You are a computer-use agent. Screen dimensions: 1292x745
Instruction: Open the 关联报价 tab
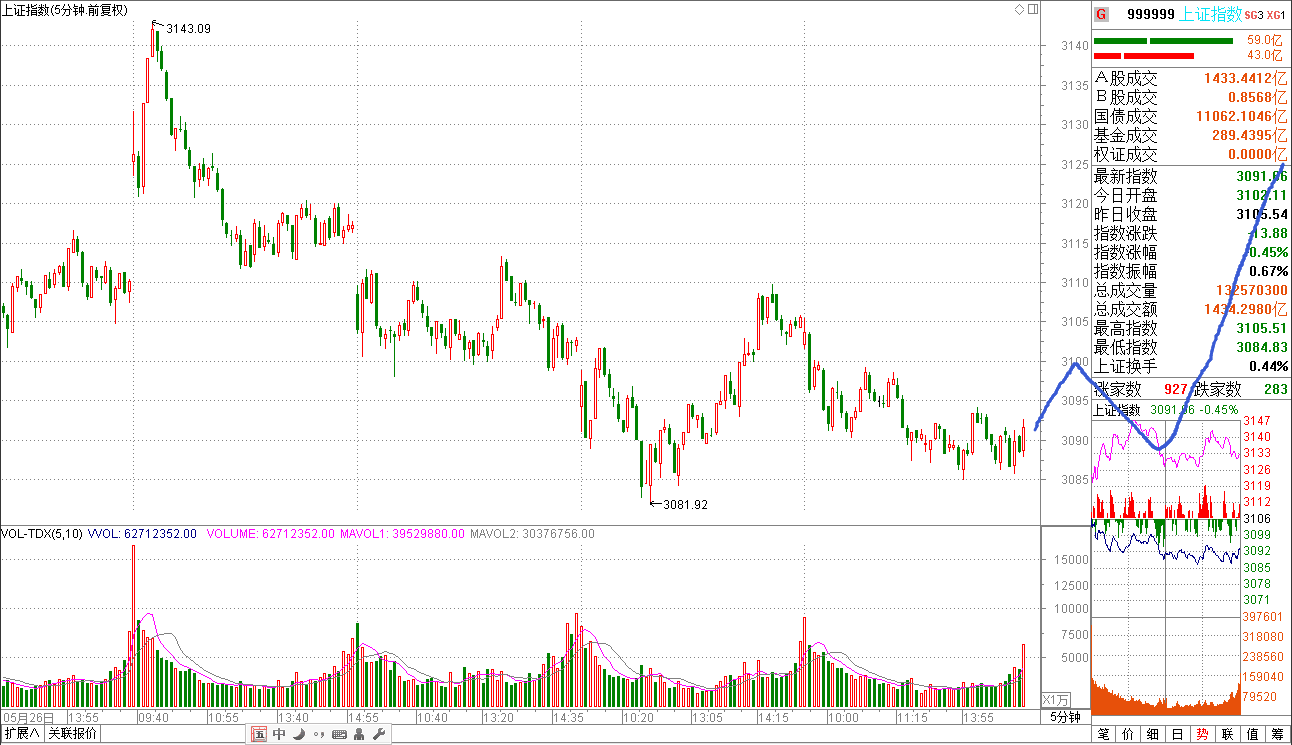74,734
